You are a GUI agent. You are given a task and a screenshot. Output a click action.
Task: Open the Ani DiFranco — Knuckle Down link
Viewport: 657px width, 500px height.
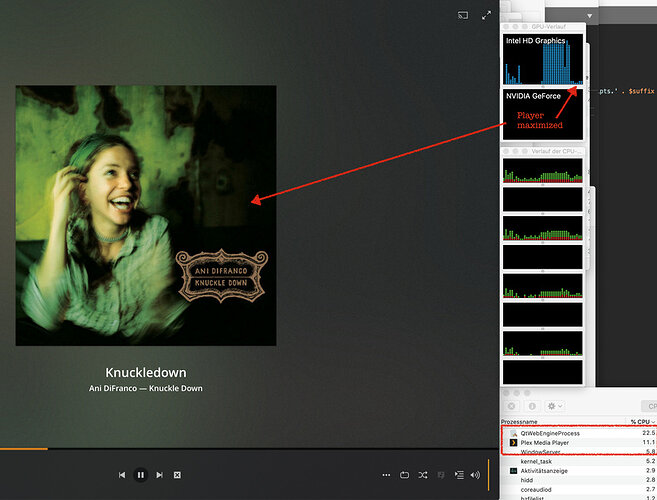[x=146, y=389]
